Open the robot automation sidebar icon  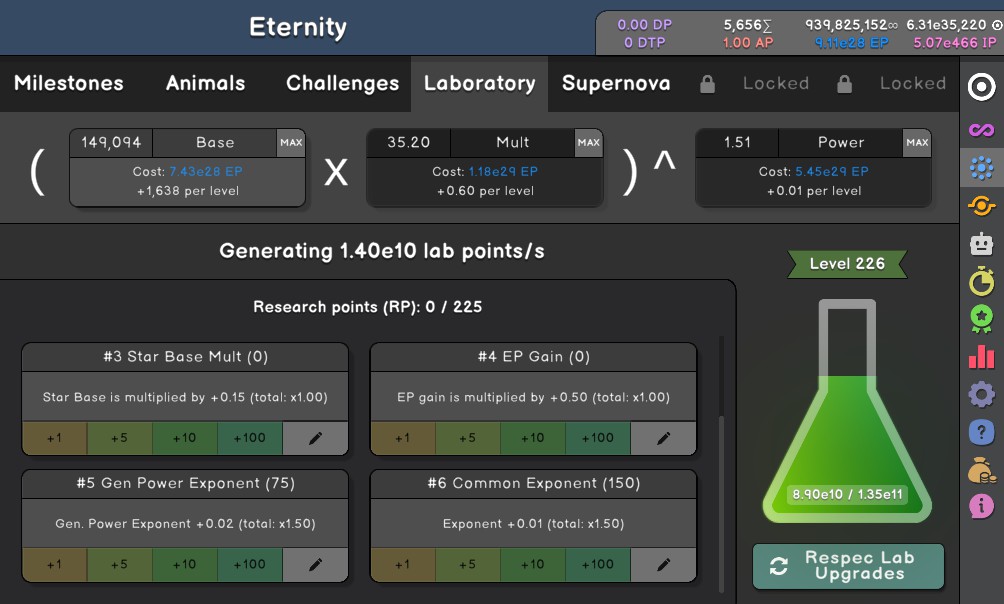tap(982, 243)
